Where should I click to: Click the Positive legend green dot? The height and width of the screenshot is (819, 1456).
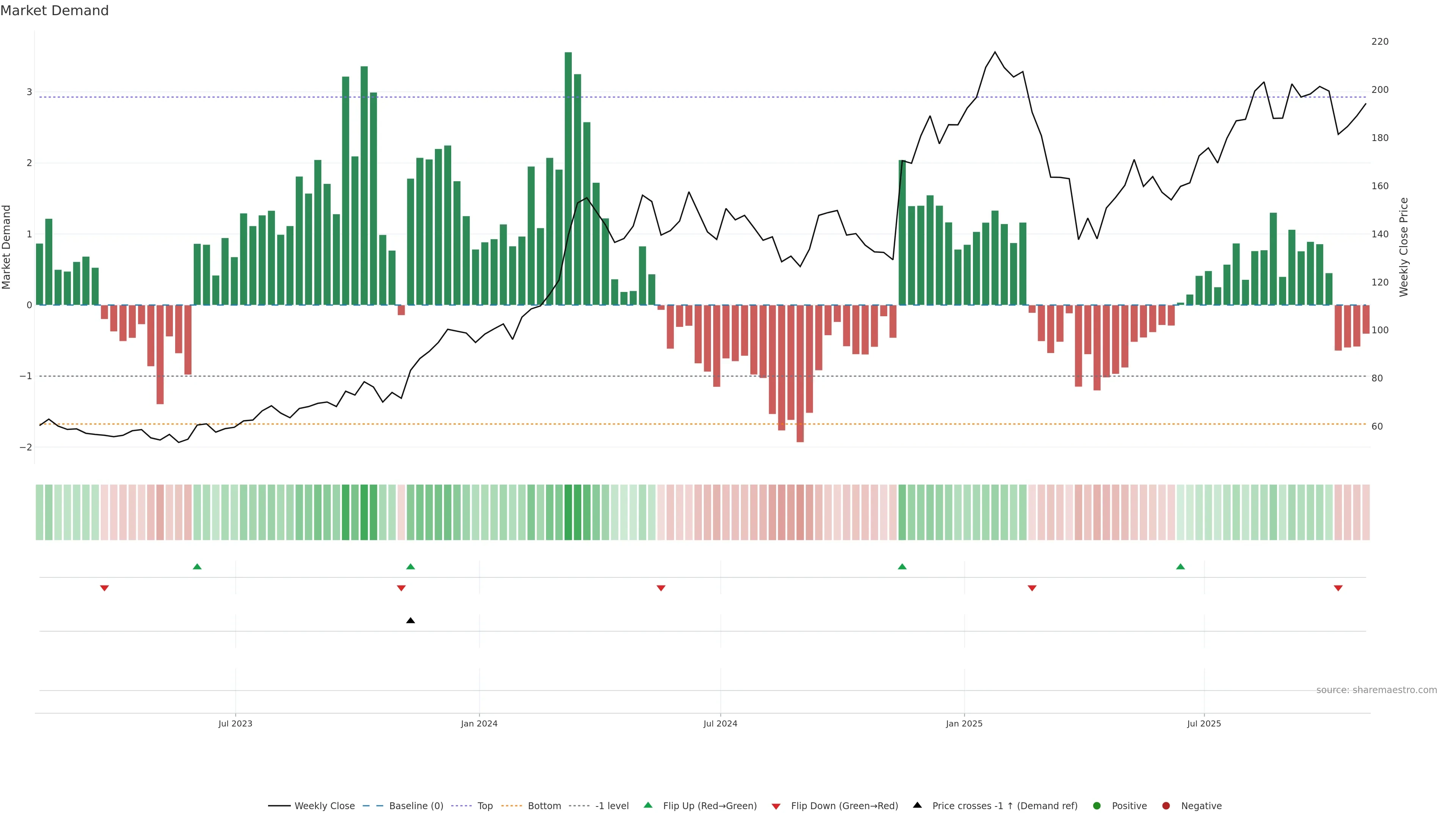(x=1097, y=806)
